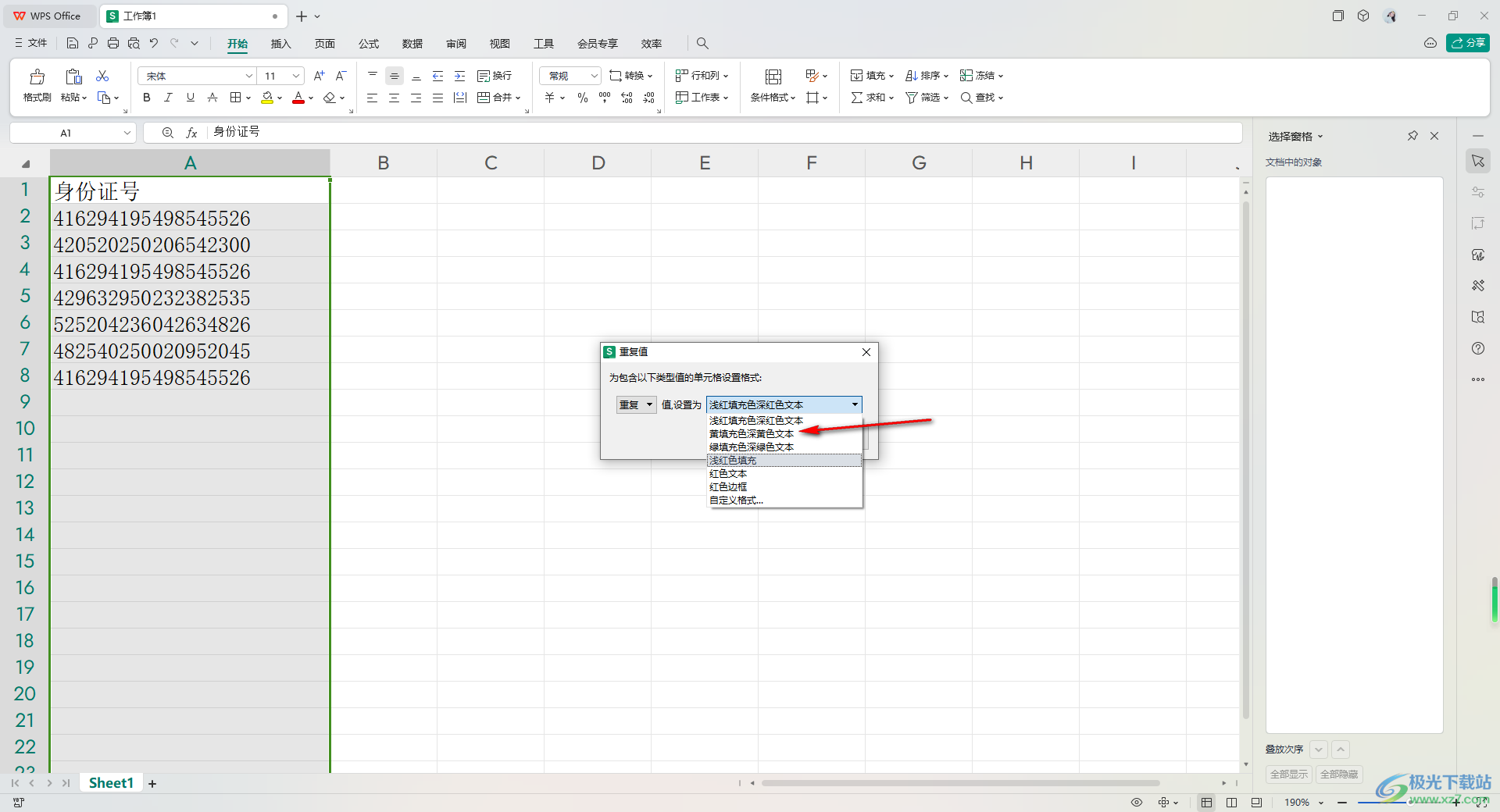
Task: Open the 重复 type dropdown in dialog
Action: coord(649,404)
